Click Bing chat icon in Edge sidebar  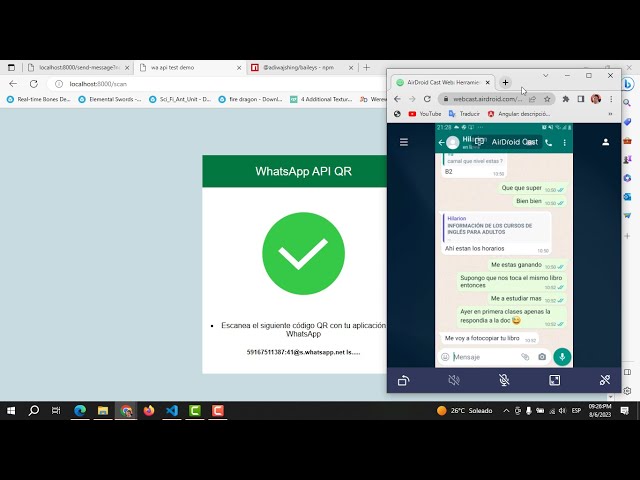(x=628, y=84)
